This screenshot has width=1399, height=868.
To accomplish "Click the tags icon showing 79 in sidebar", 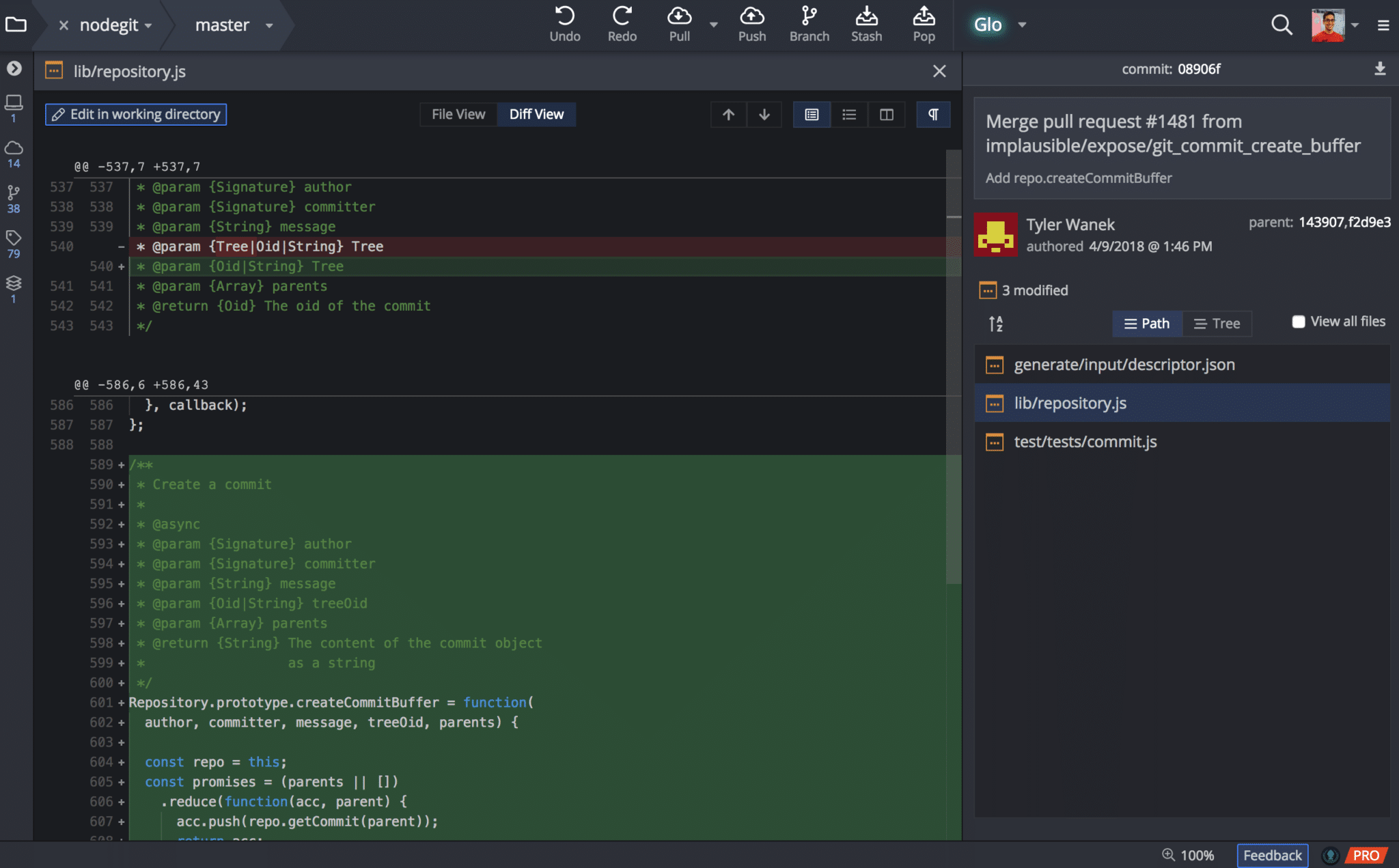I will click(13, 238).
